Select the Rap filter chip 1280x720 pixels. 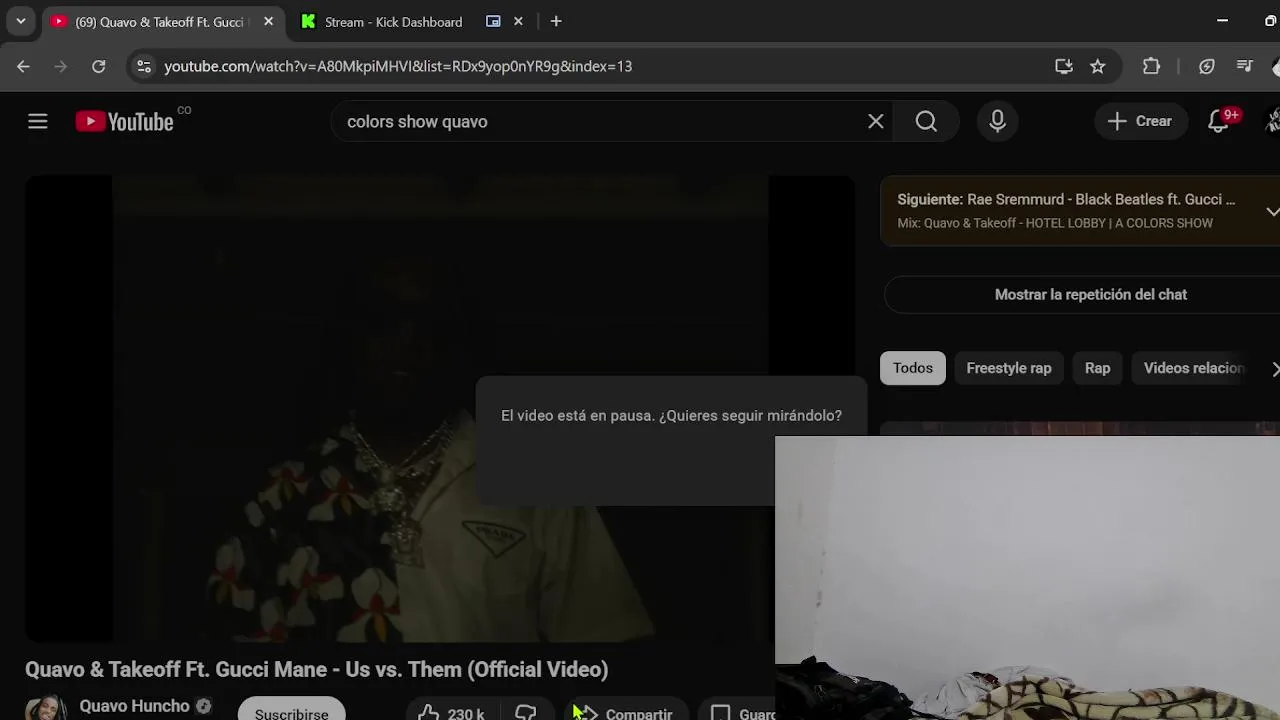(x=1097, y=368)
